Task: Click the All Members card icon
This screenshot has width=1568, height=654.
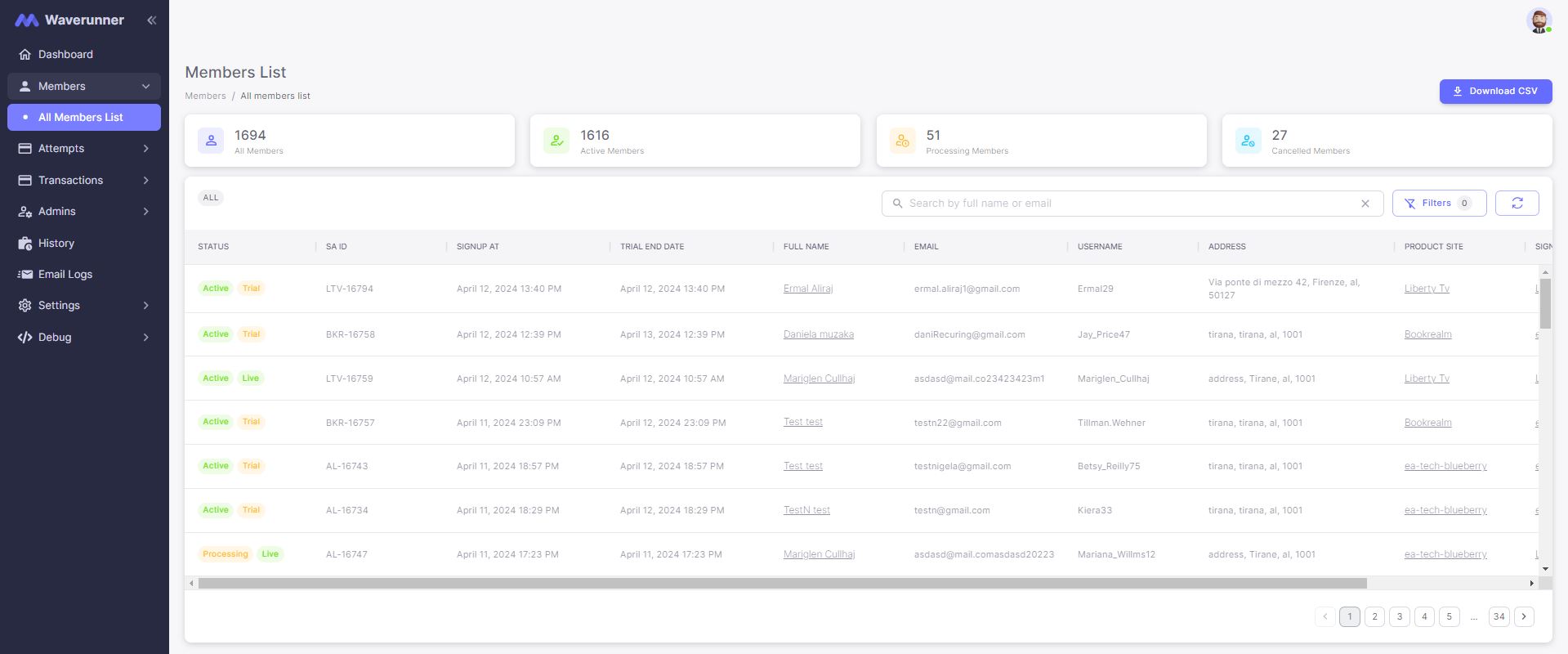Action: 211,141
